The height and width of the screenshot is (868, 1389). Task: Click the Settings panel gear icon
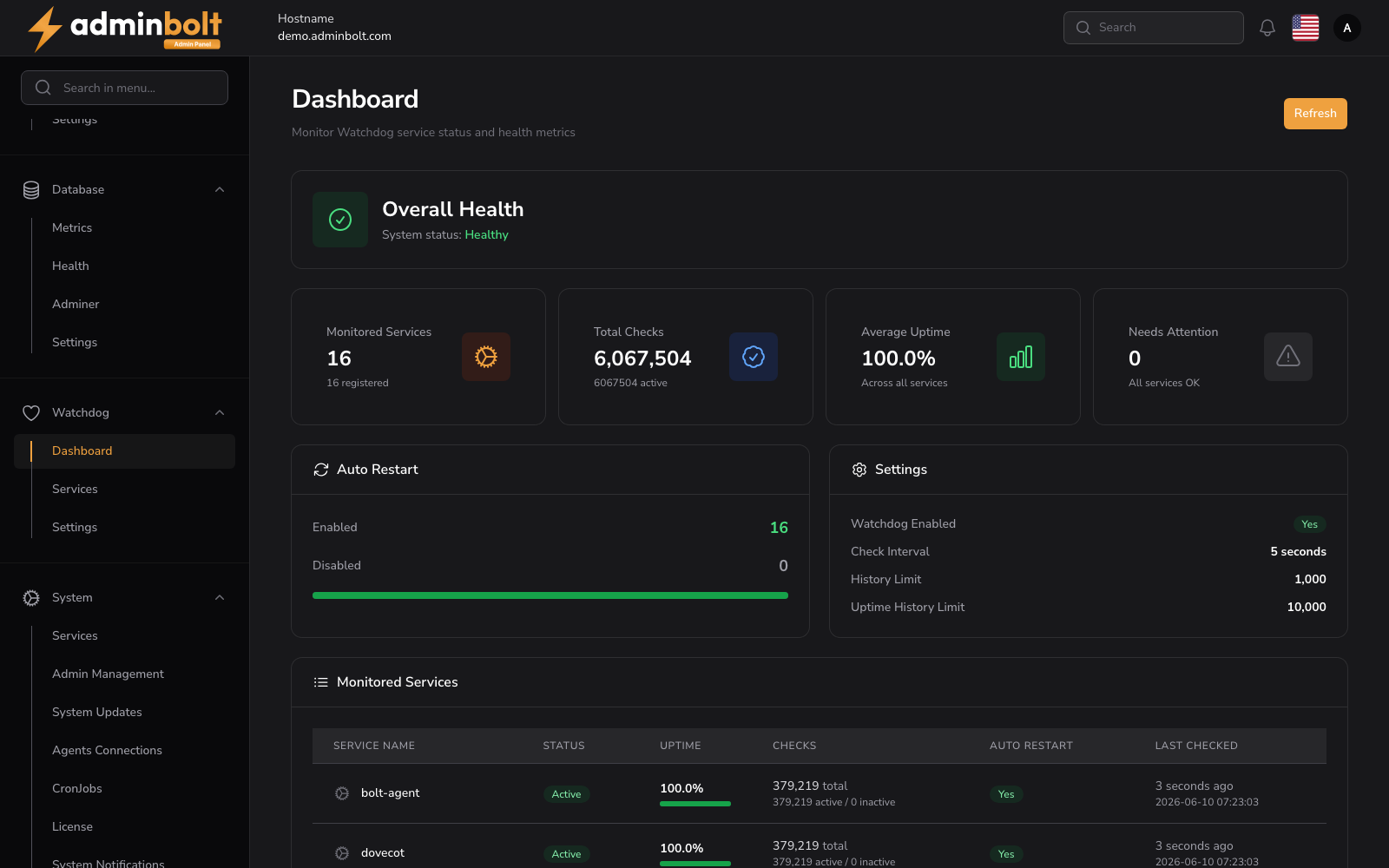[859, 470]
